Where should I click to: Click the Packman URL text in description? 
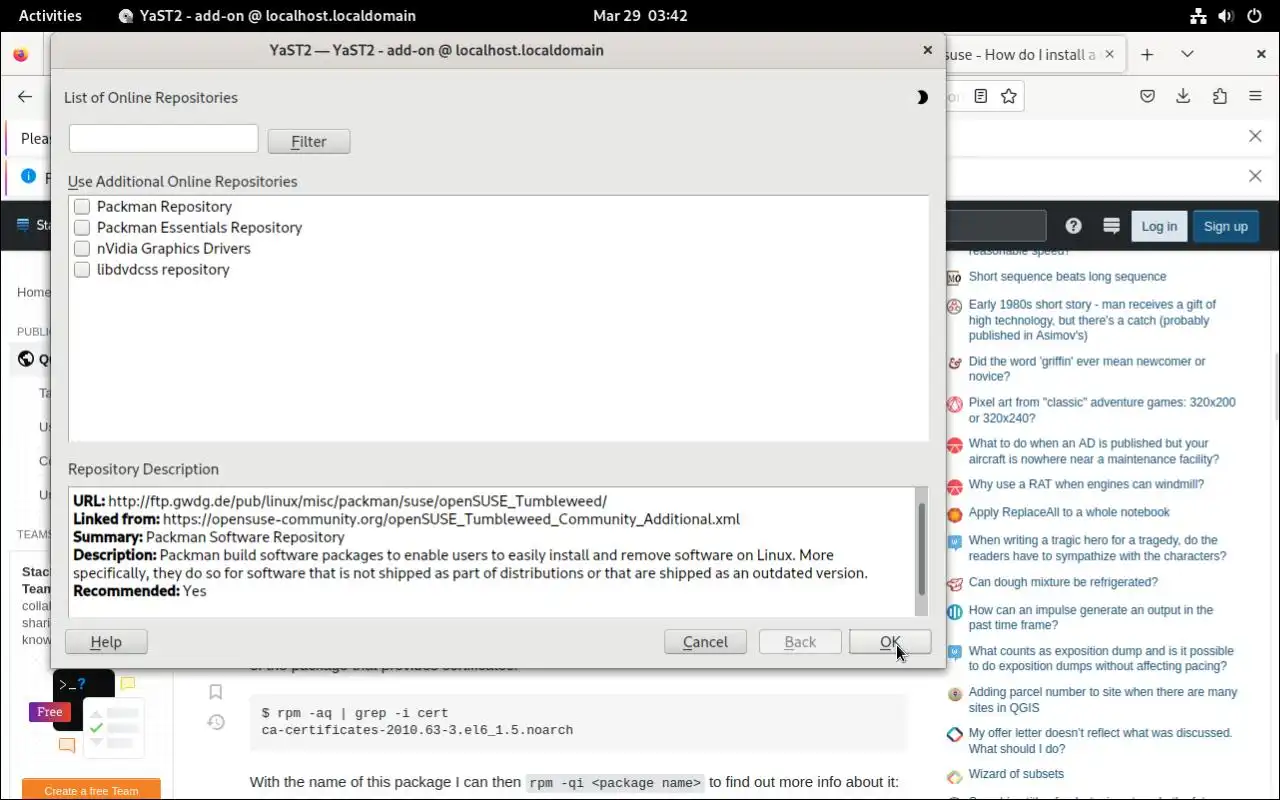[x=357, y=501]
